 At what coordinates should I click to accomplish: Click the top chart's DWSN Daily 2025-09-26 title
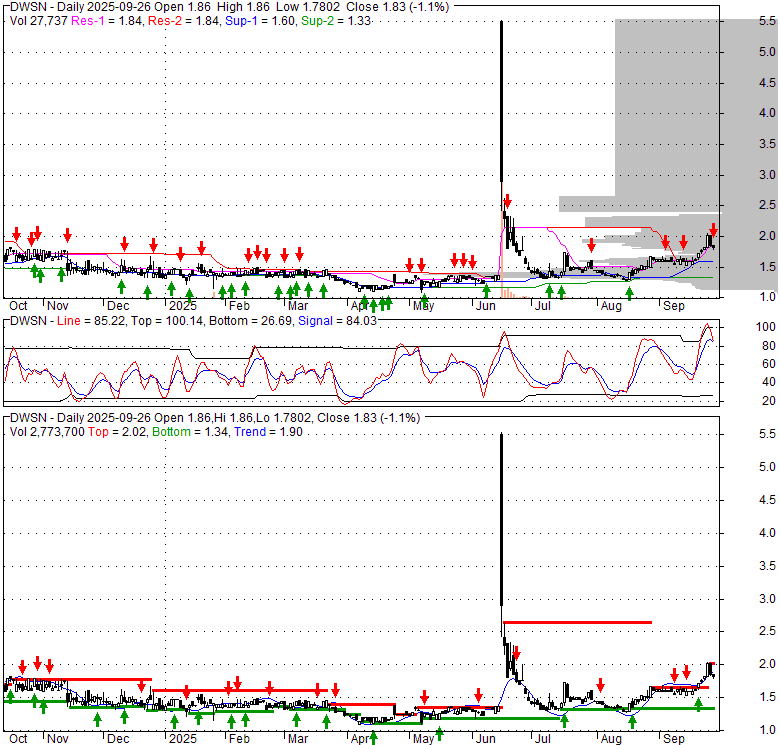point(229,7)
